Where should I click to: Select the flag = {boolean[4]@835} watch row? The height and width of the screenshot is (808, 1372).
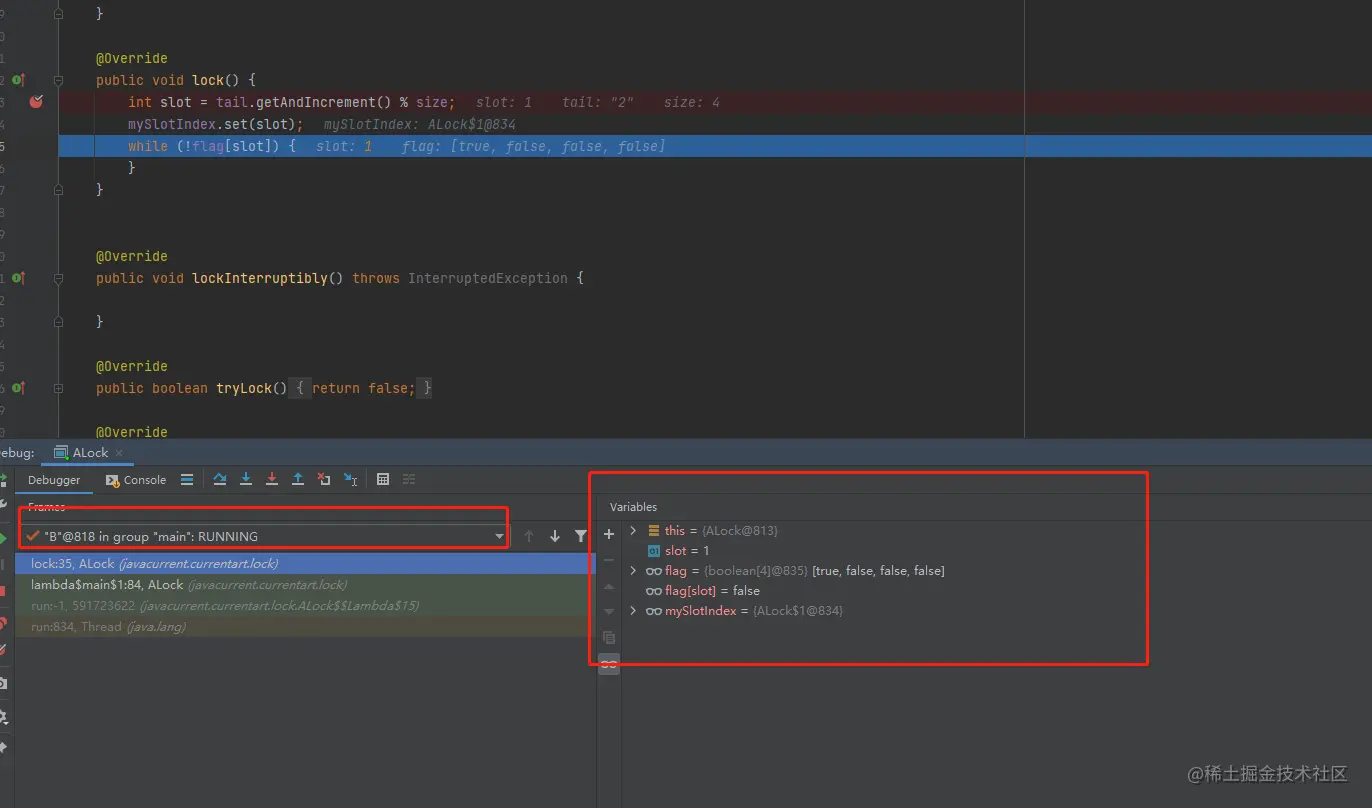coord(794,571)
